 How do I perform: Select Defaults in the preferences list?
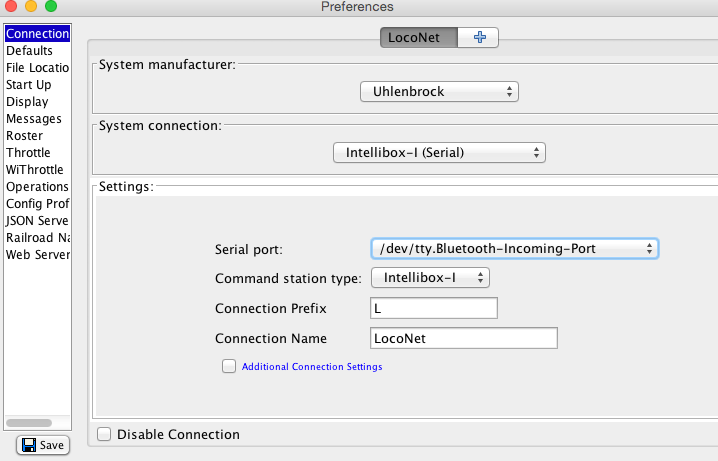tap(29, 51)
